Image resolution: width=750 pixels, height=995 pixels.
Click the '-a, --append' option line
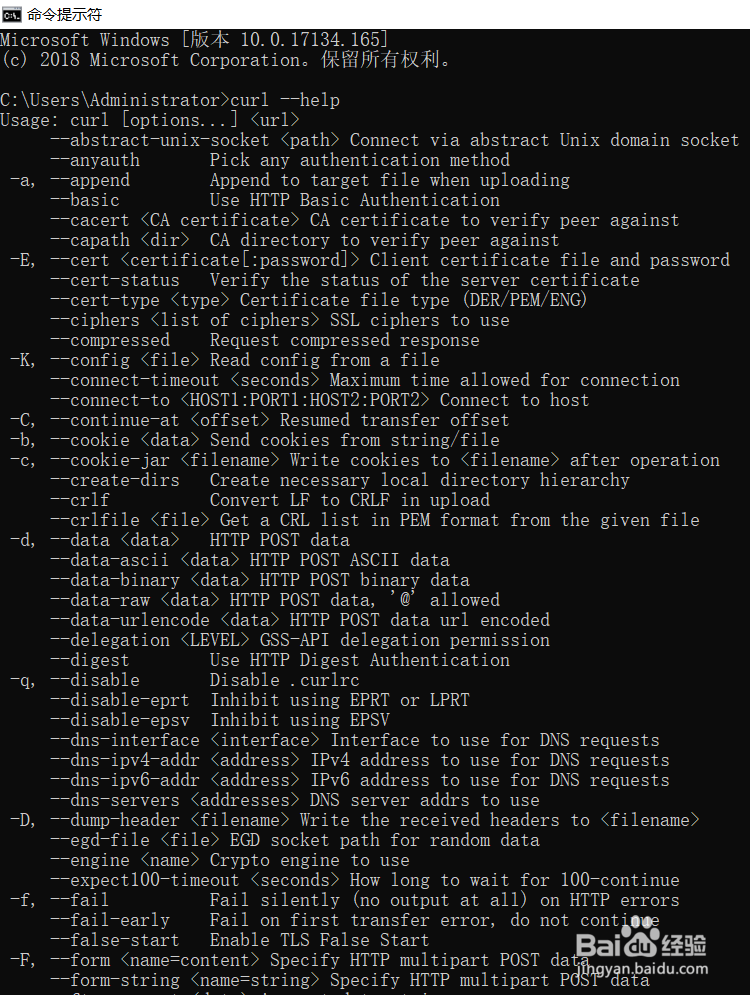point(290,180)
